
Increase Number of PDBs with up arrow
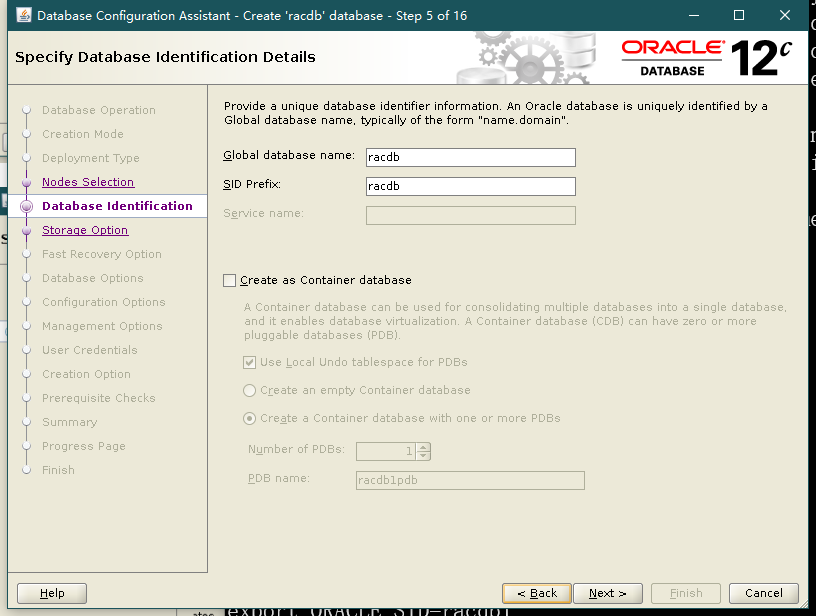click(x=424, y=447)
